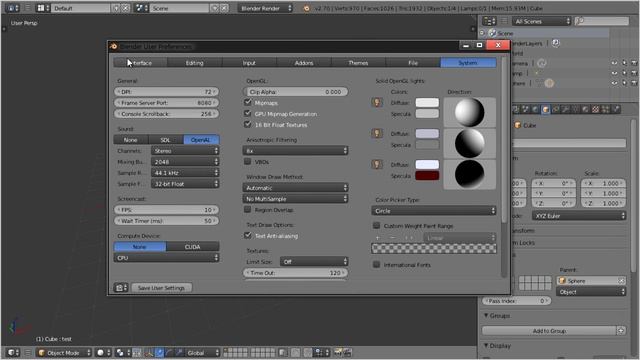Open the Object Mode selector
This screenshot has height=360, width=640.
(x=64, y=352)
